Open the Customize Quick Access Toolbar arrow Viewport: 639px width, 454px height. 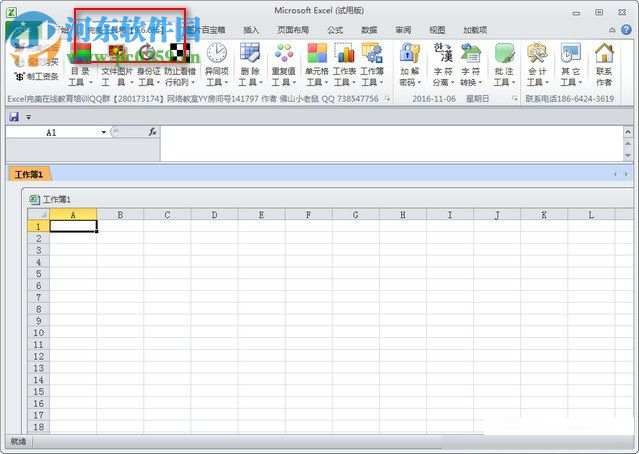click(x=29, y=117)
